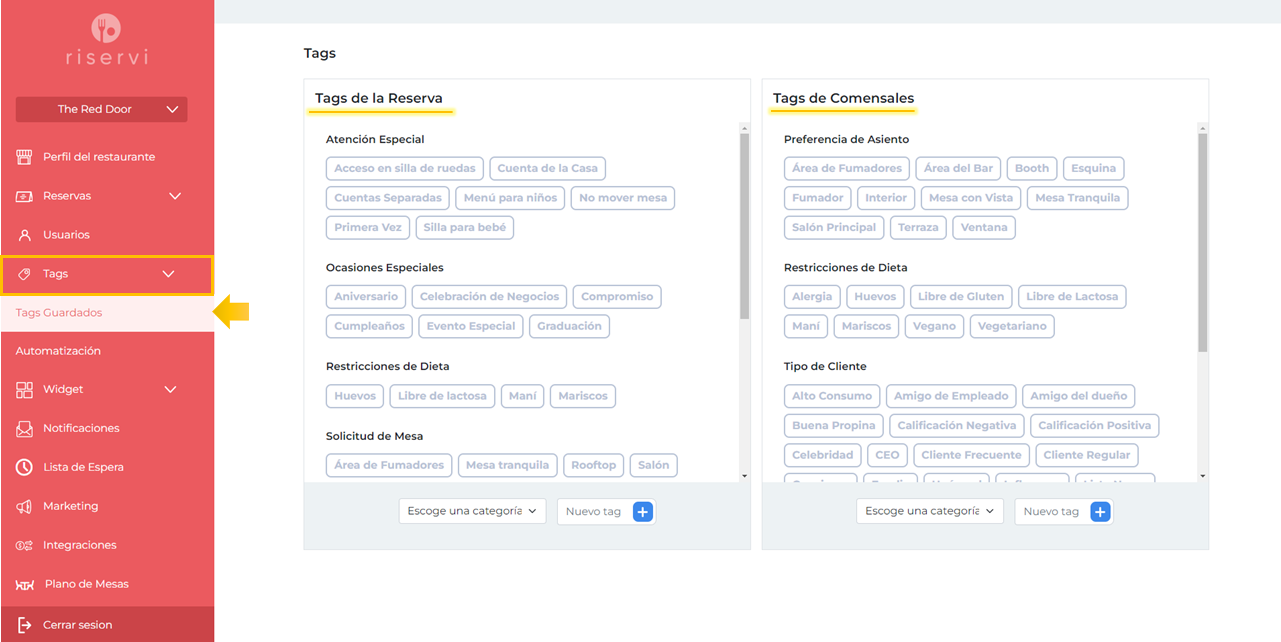Select tag Cuenta de la Casa

pyautogui.click(x=547, y=168)
